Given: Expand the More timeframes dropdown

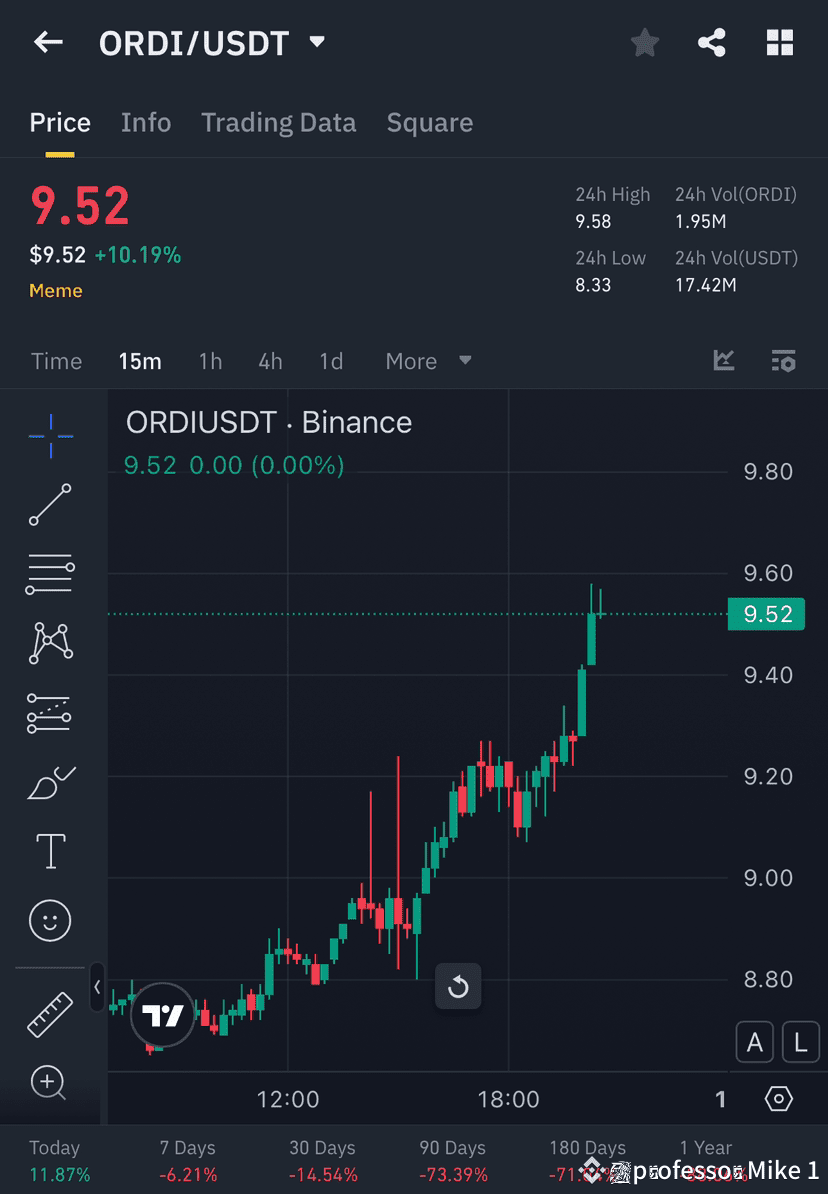Looking at the screenshot, I should pyautogui.click(x=428, y=361).
